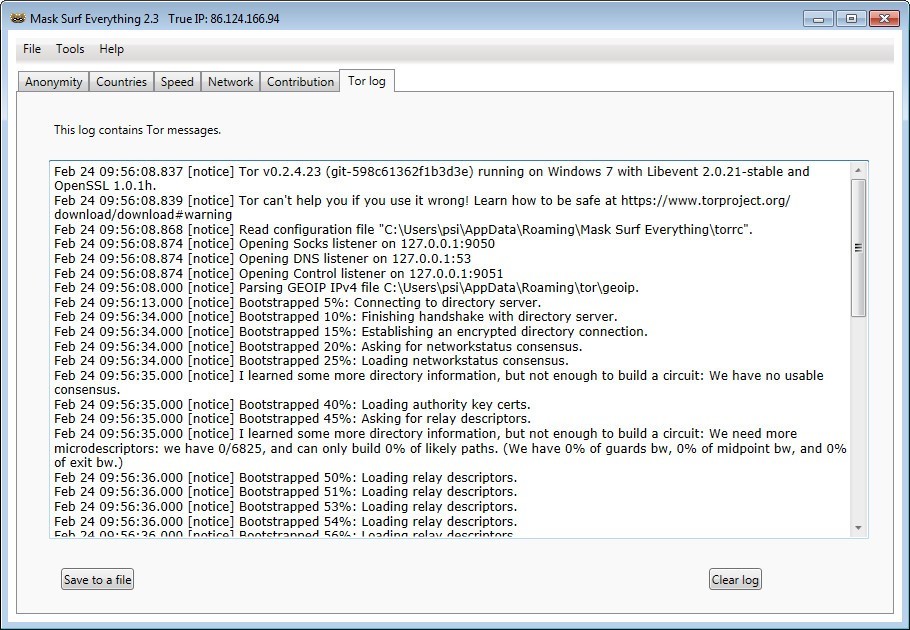Screen dimensions: 910x630
Task: Click the 'Bootstrapped 40%' log line
Action: (292, 404)
